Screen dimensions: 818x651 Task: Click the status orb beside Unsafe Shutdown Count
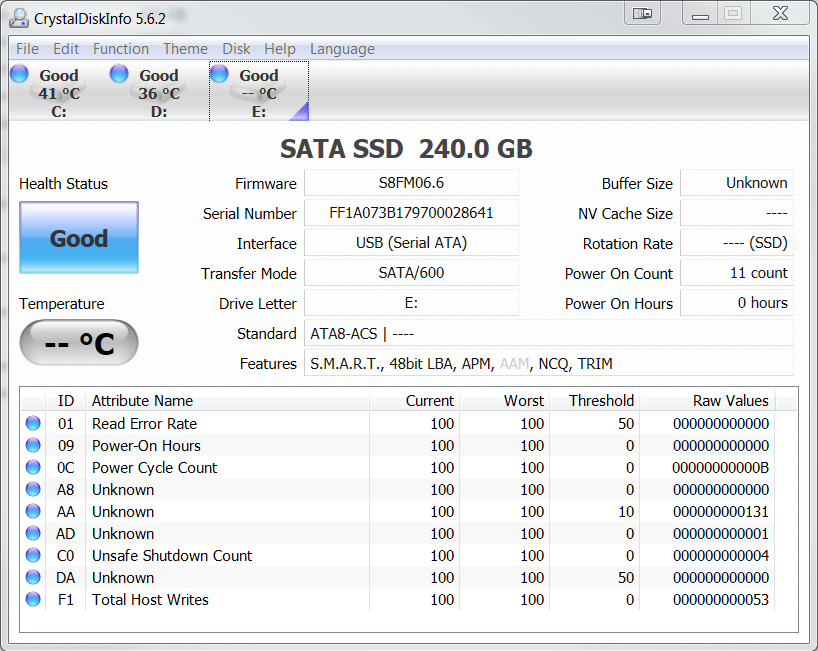pos(33,556)
